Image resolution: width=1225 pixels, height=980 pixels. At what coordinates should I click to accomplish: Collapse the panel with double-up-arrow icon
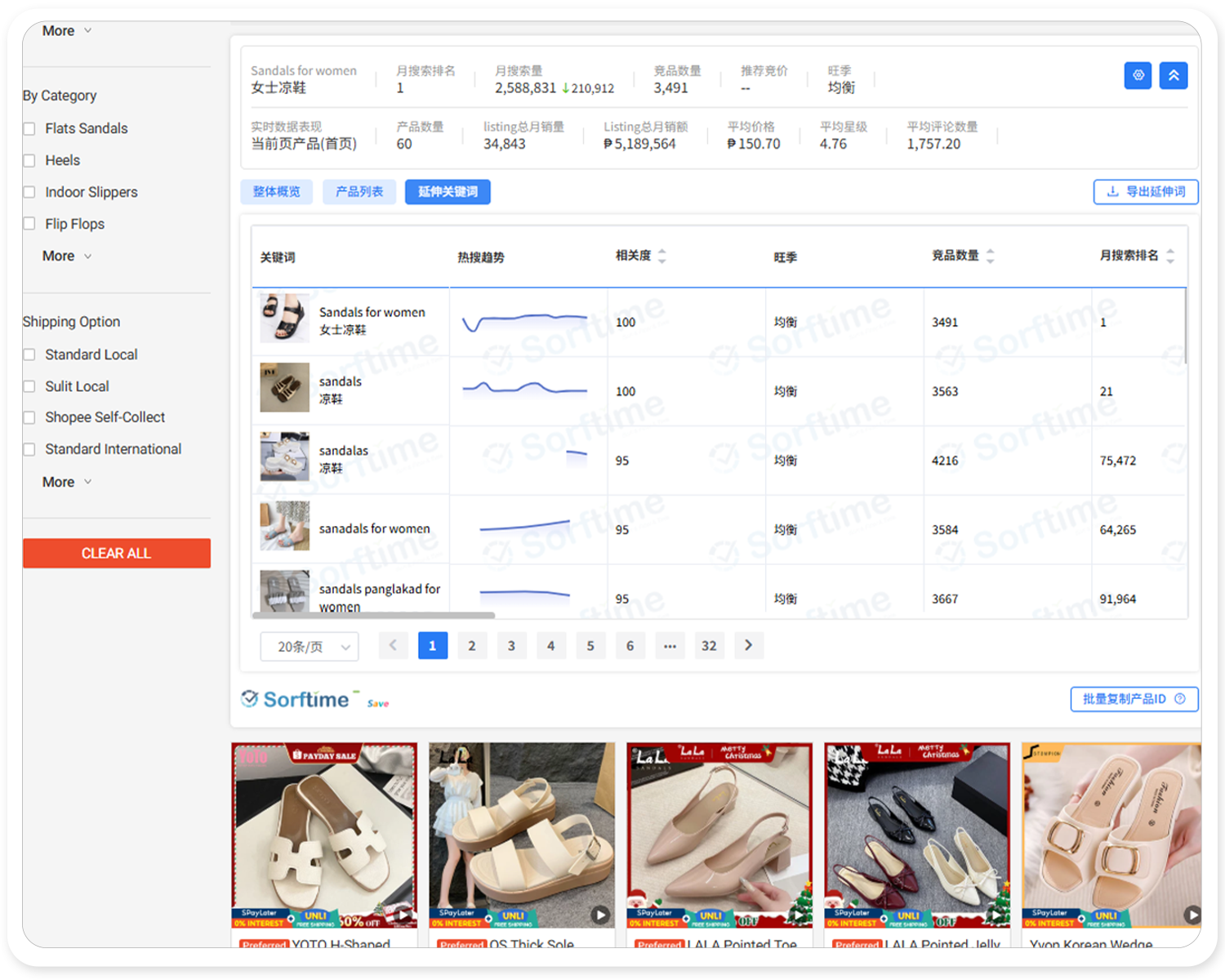[1174, 75]
